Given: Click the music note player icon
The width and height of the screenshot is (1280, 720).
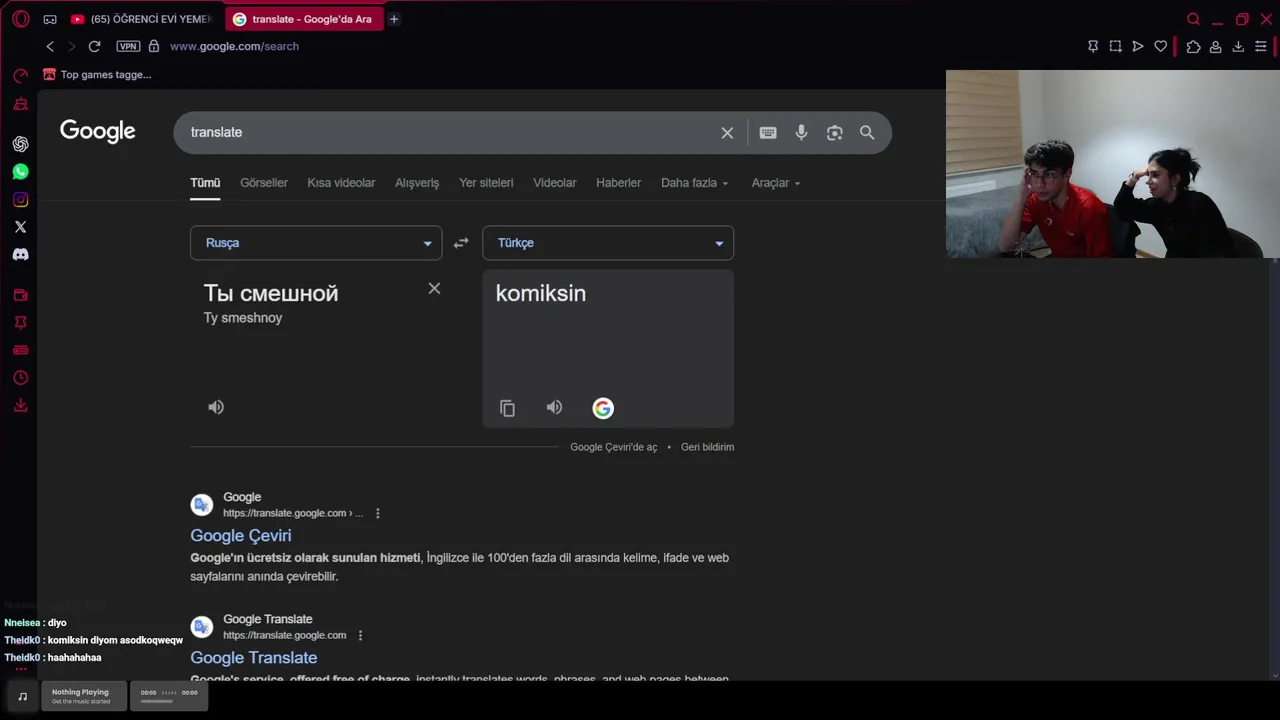Looking at the screenshot, I should [x=22, y=696].
